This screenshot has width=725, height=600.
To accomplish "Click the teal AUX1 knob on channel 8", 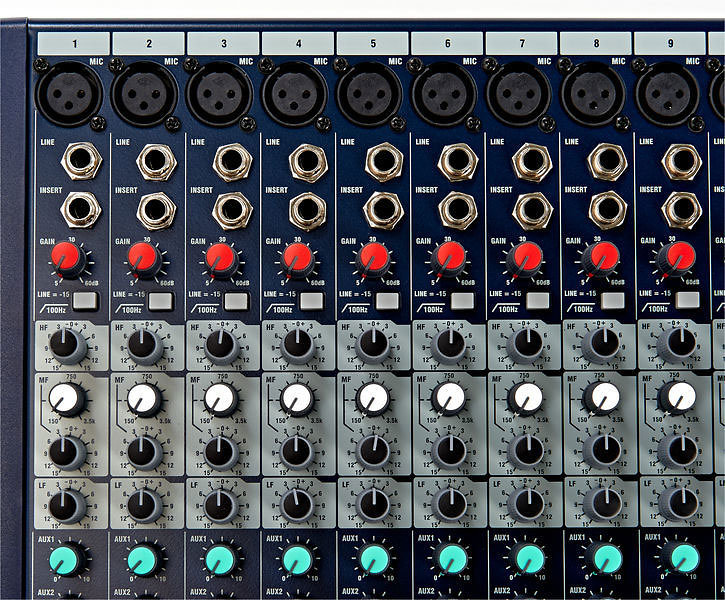I will (x=604, y=559).
